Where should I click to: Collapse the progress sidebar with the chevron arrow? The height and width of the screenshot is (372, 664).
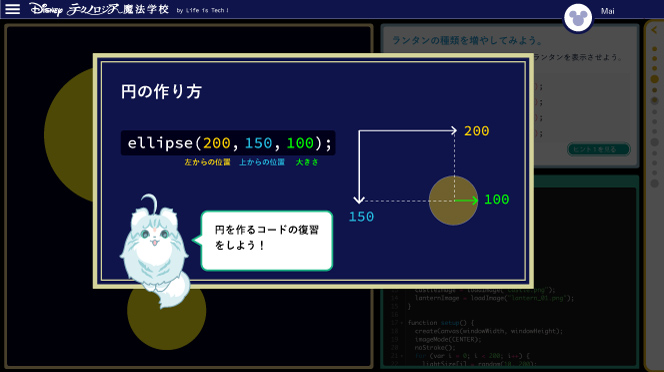click(x=654, y=30)
